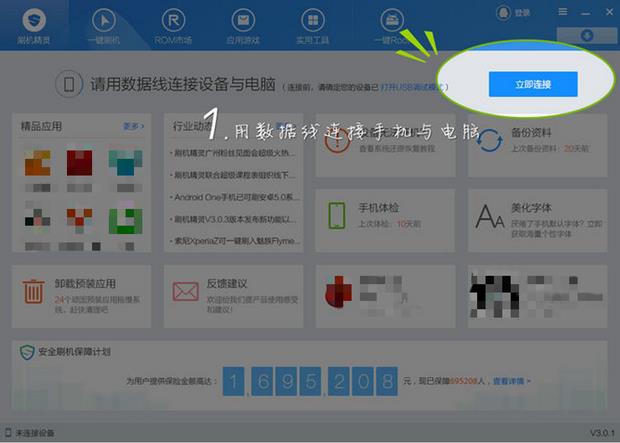Open the orange pixelated app thumbnail

pyautogui.click(x=38, y=163)
